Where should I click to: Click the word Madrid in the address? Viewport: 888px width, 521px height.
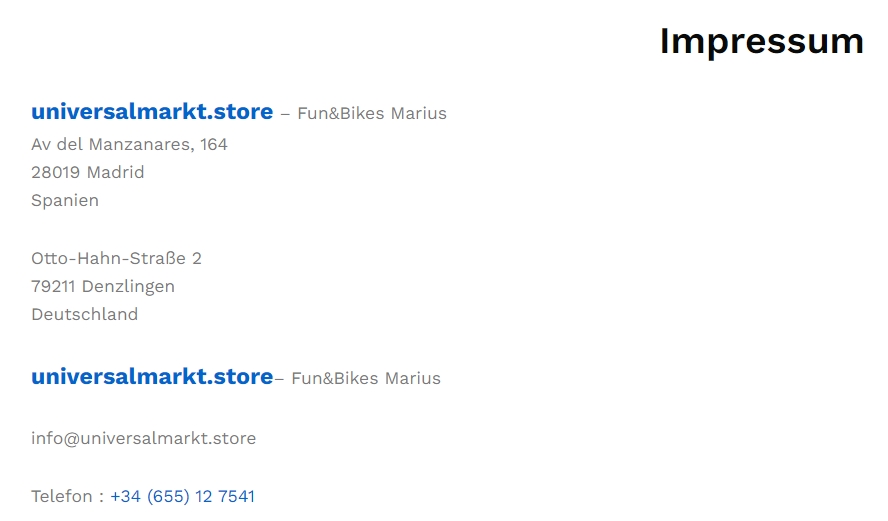point(116,172)
